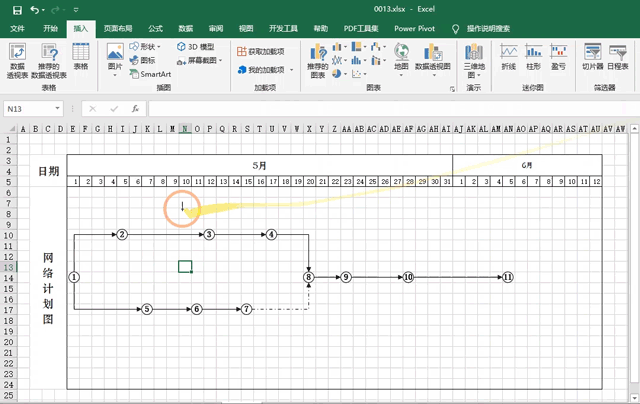Open the 数据透视图 button
This screenshot has width=640, height=404.
(x=433, y=60)
